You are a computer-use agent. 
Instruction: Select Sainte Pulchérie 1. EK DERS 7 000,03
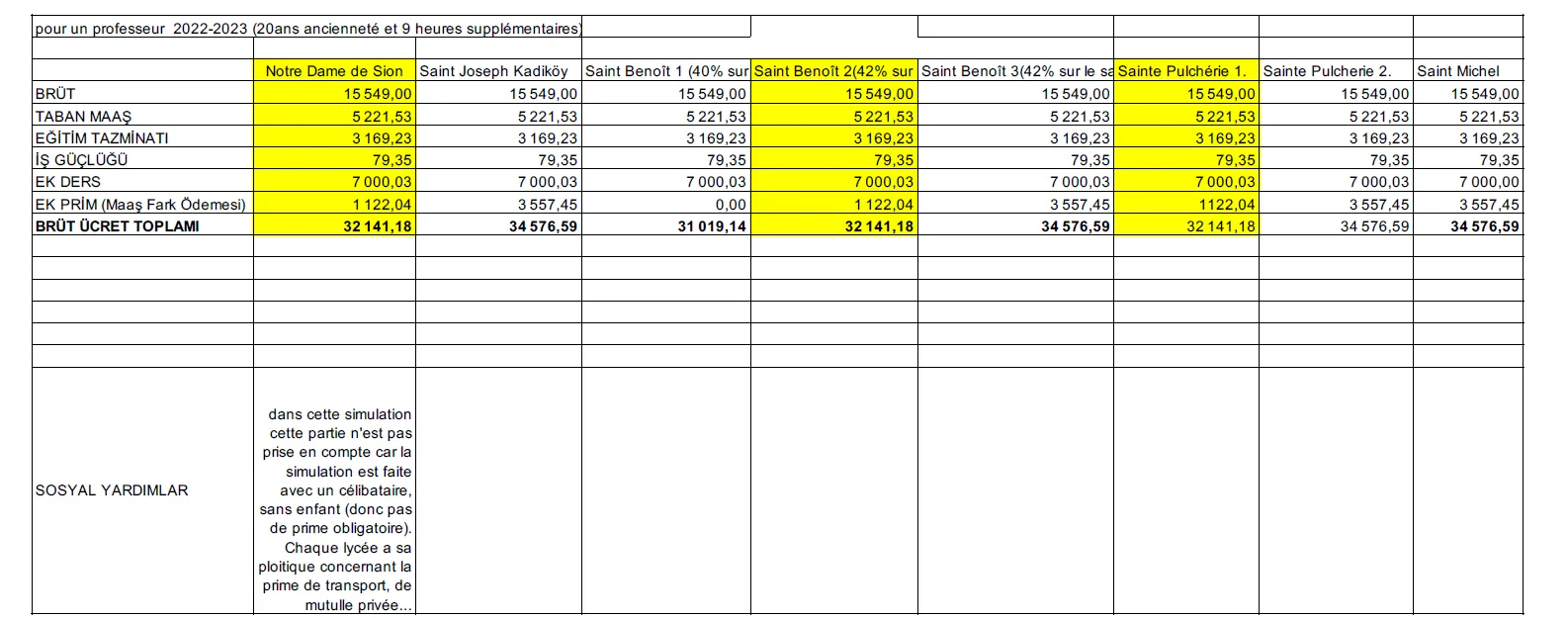[x=1186, y=181]
